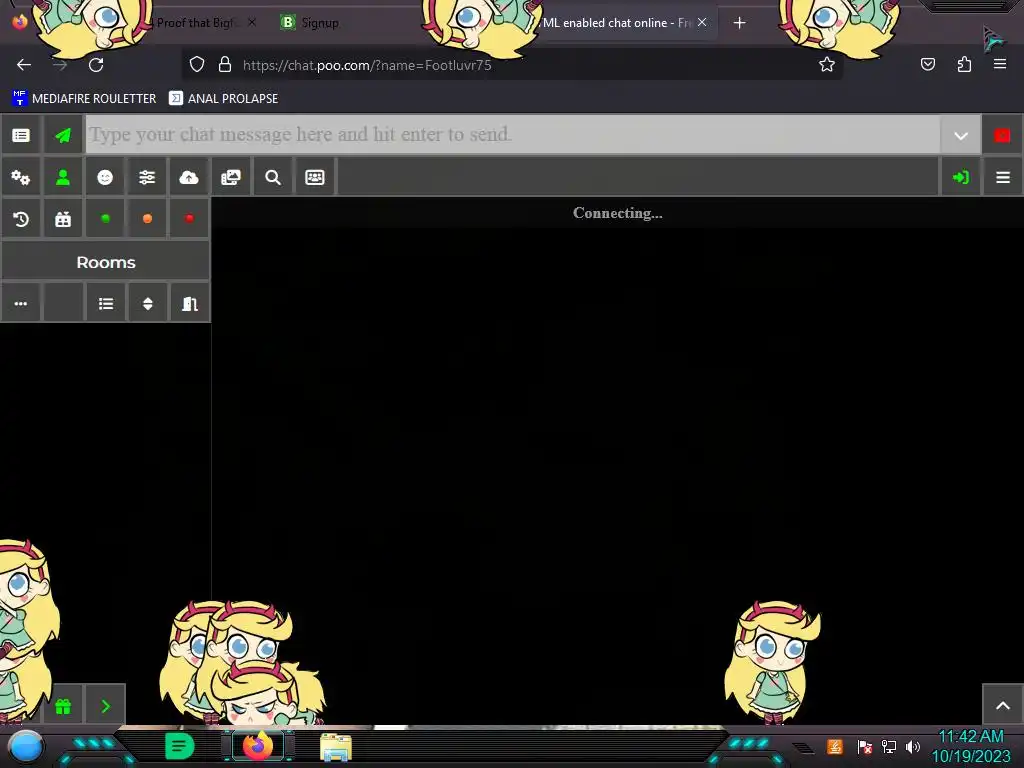Set status to red busy dot
The image size is (1024, 768).
coord(189,219)
